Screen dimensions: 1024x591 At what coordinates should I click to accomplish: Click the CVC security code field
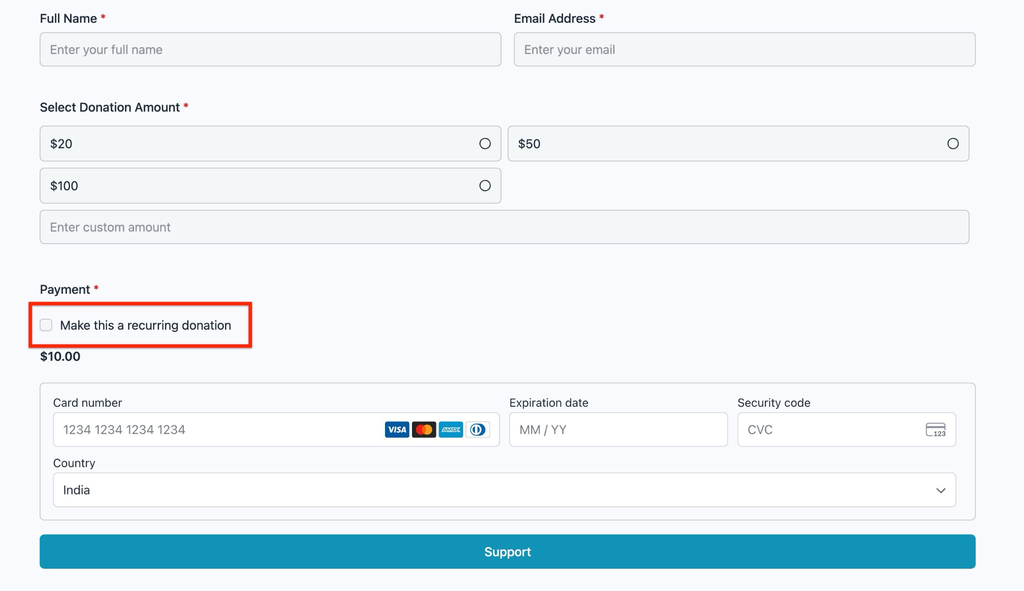[x=846, y=430]
